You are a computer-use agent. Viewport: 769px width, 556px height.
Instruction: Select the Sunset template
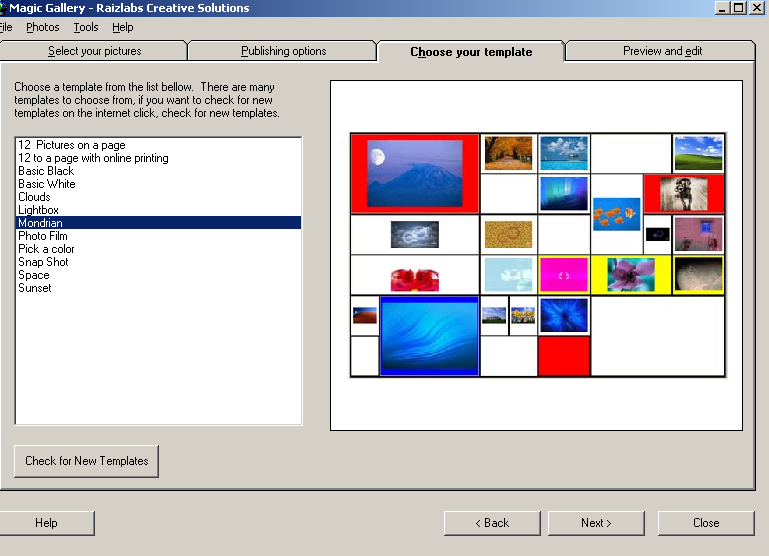(158, 288)
